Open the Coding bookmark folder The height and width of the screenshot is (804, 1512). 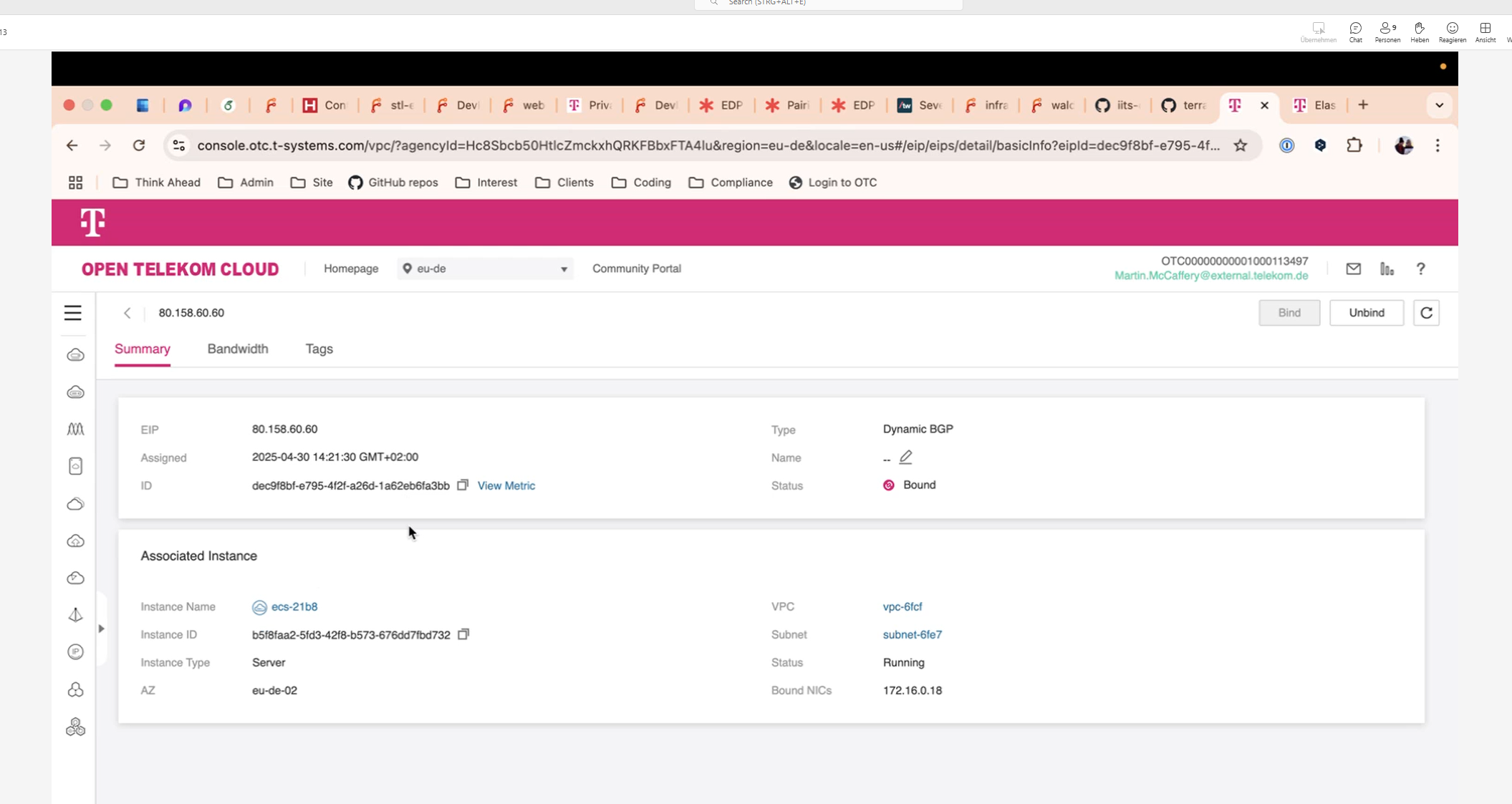(641, 183)
